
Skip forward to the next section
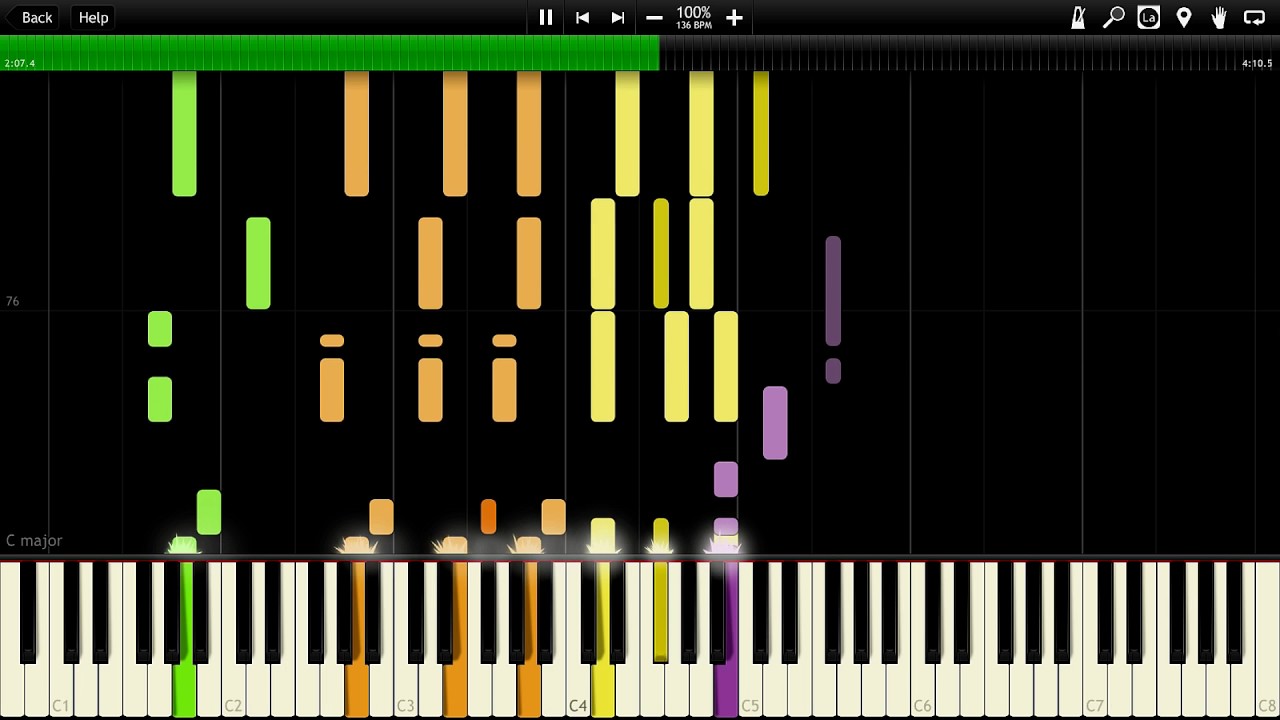click(618, 17)
